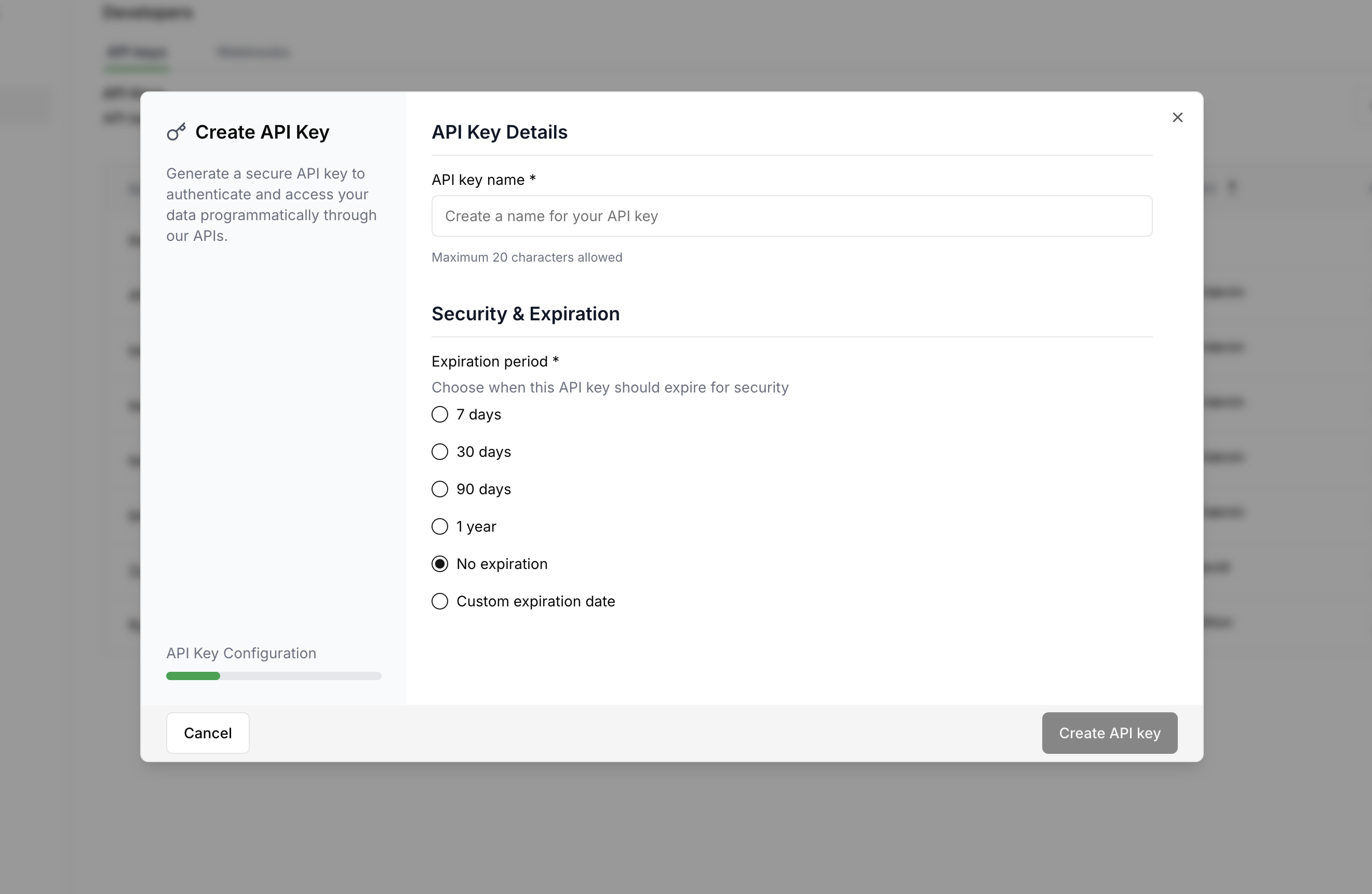Click the 'Security & Expiration' heading

point(525,314)
